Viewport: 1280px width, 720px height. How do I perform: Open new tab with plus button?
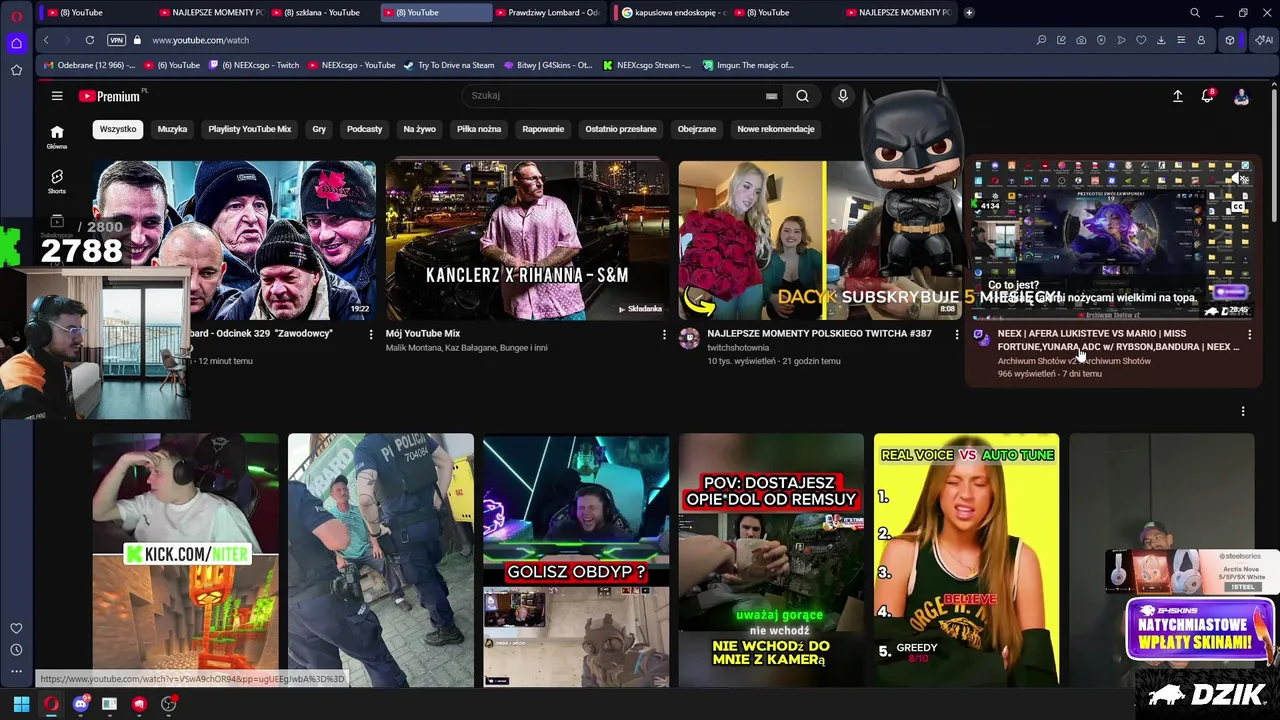969,12
